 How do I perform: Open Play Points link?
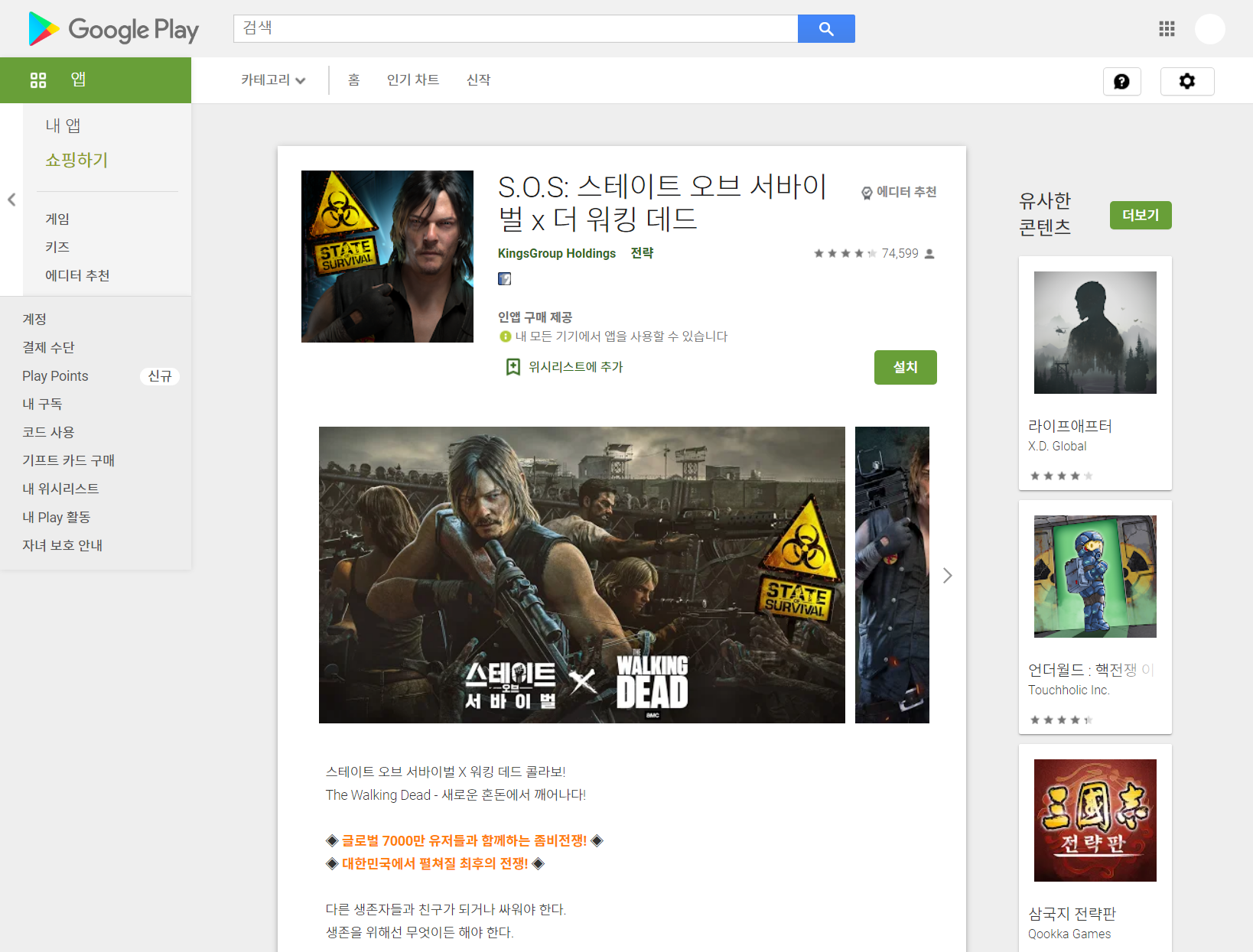[55, 375]
